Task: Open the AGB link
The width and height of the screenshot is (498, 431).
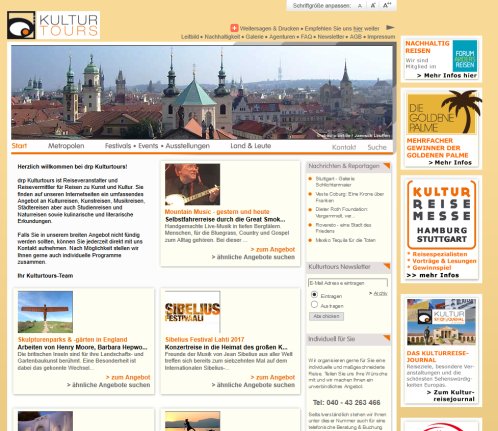Action: pos(355,37)
